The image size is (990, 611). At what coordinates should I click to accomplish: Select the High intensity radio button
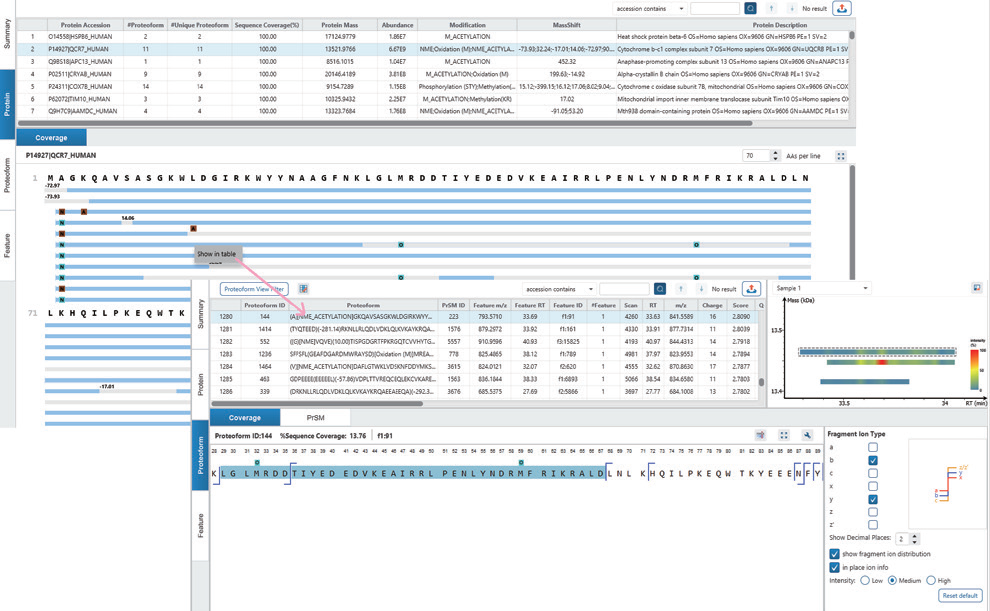pos(931,580)
